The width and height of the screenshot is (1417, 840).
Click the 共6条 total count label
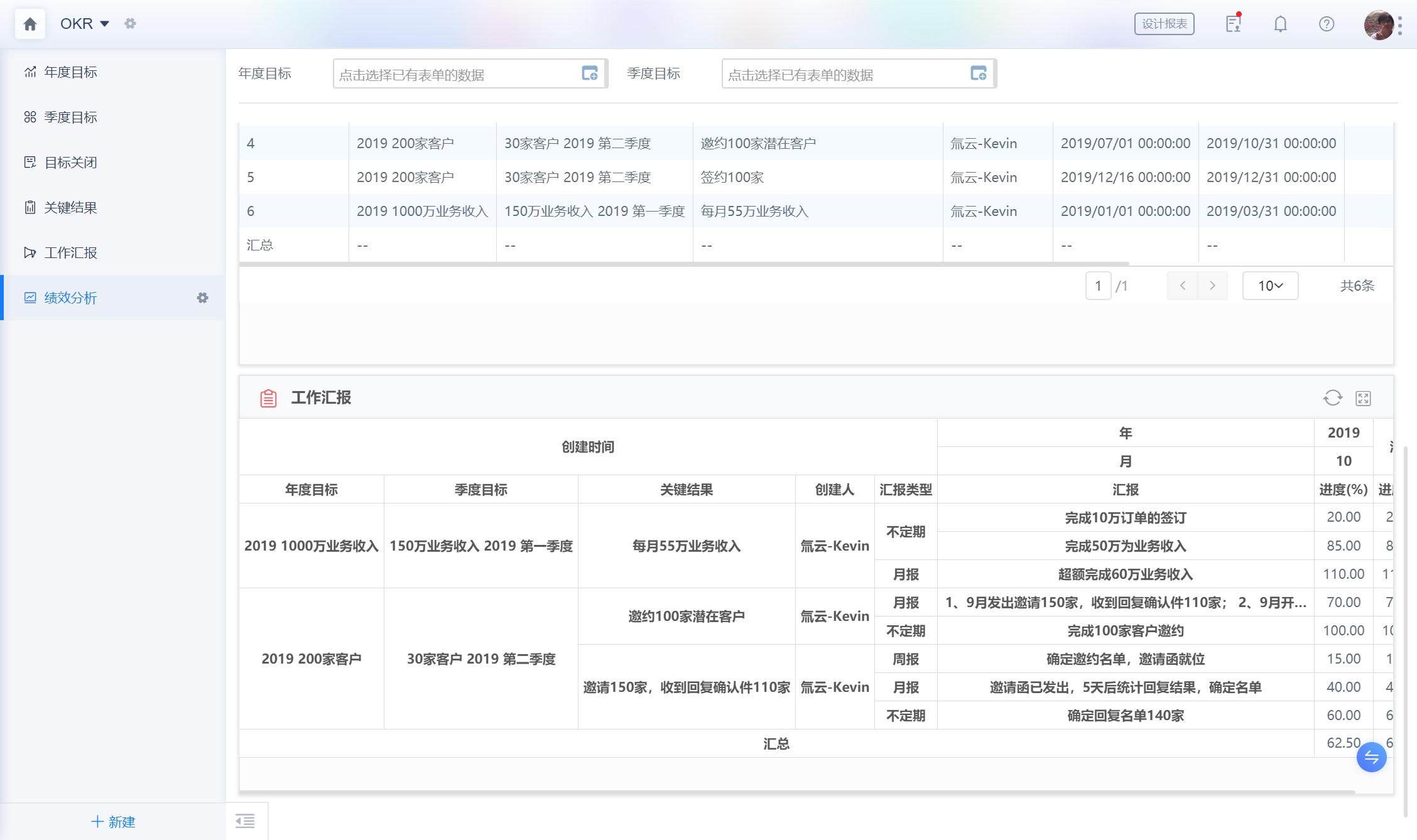pos(1357,286)
